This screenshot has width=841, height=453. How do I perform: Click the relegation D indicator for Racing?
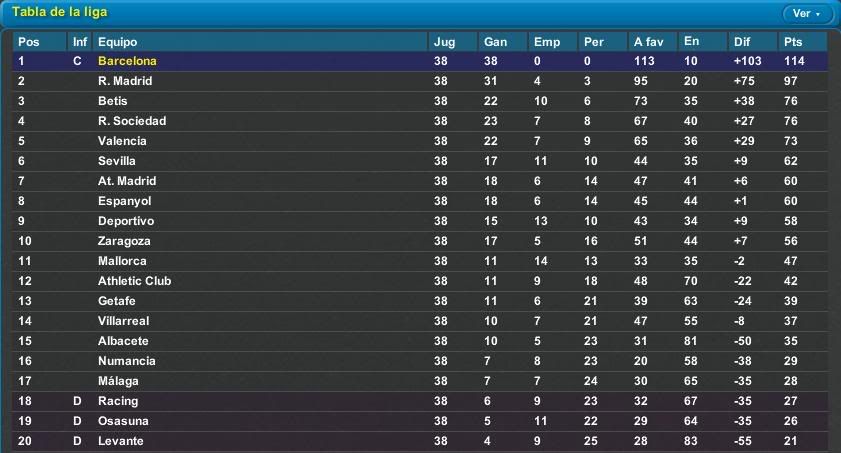[x=77, y=401]
